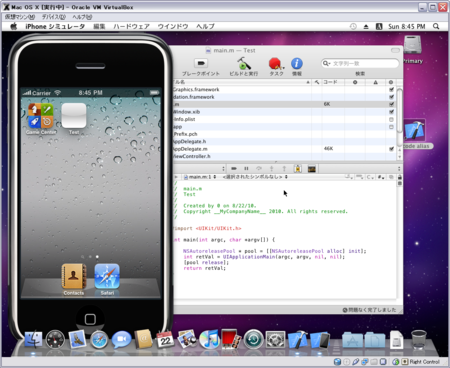Open the Trash in the Dock
The image size is (450, 368).
tap(419, 340)
